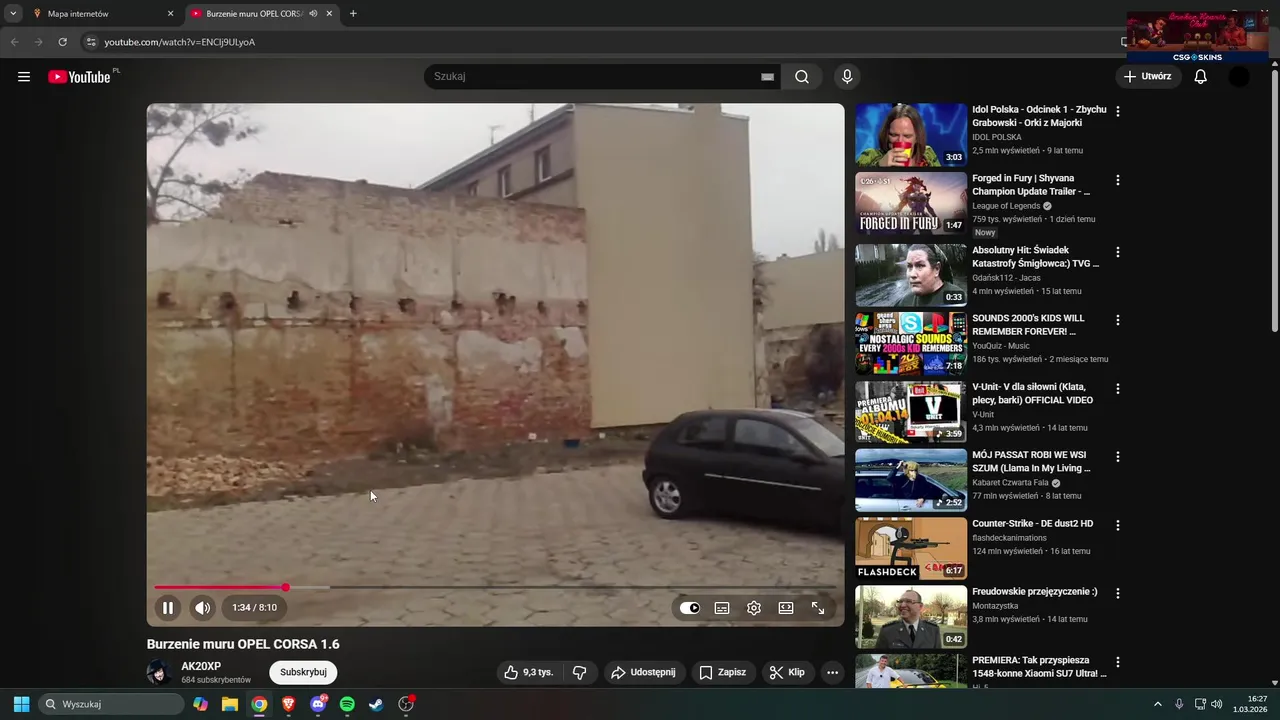
Task: Open the AK20XP channel avatar
Action: (159, 672)
